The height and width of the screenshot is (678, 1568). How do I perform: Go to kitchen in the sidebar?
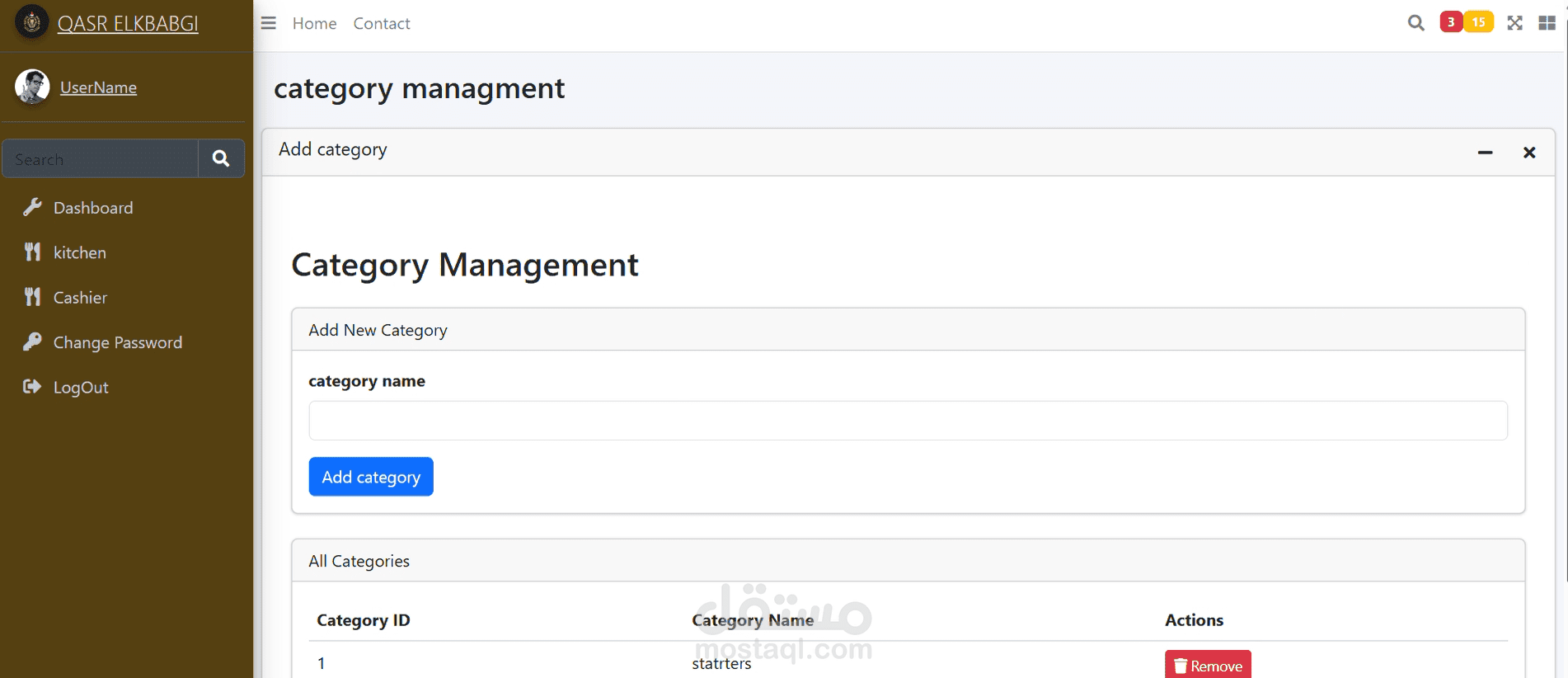click(x=79, y=252)
